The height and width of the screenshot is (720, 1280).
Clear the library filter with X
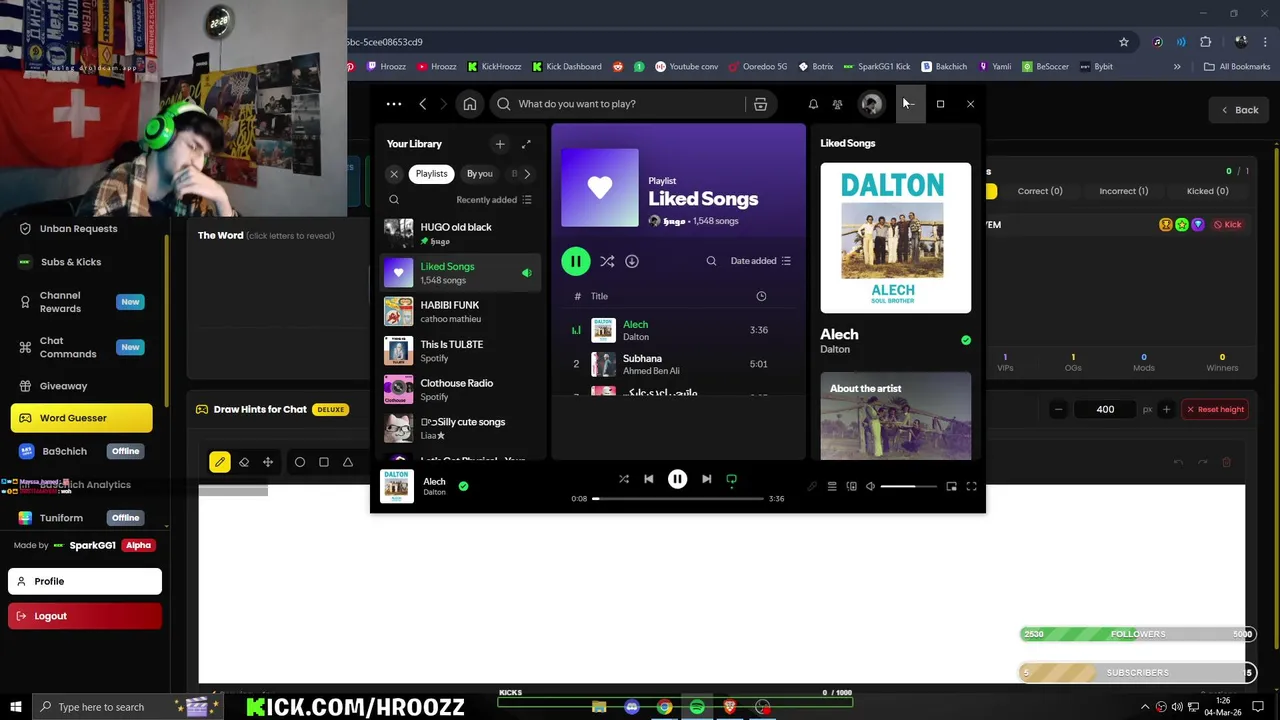(394, 174)
